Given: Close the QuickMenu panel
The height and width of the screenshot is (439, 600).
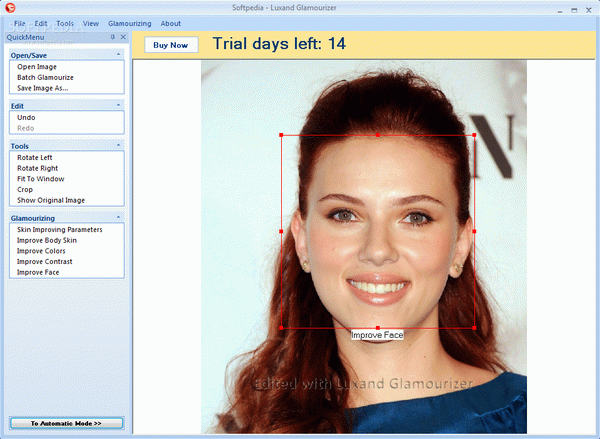Looking at the screenshot, I should pyautogui.click(x=123, y=37).
